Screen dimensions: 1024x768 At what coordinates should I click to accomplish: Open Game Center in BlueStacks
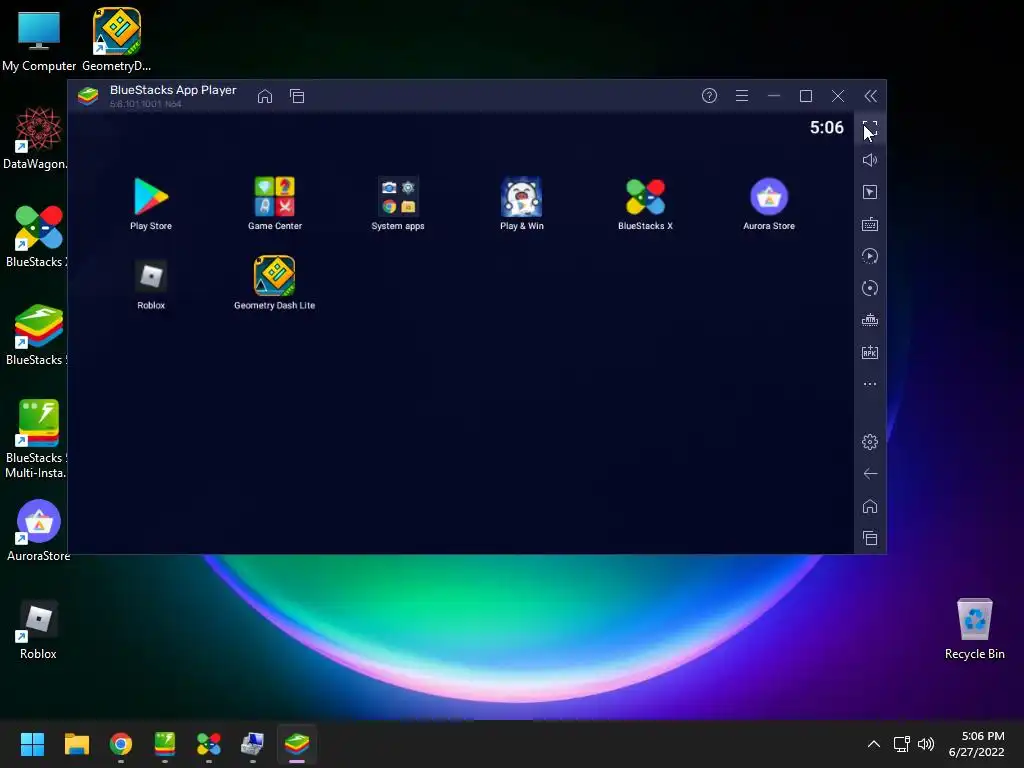pos(274,202)
